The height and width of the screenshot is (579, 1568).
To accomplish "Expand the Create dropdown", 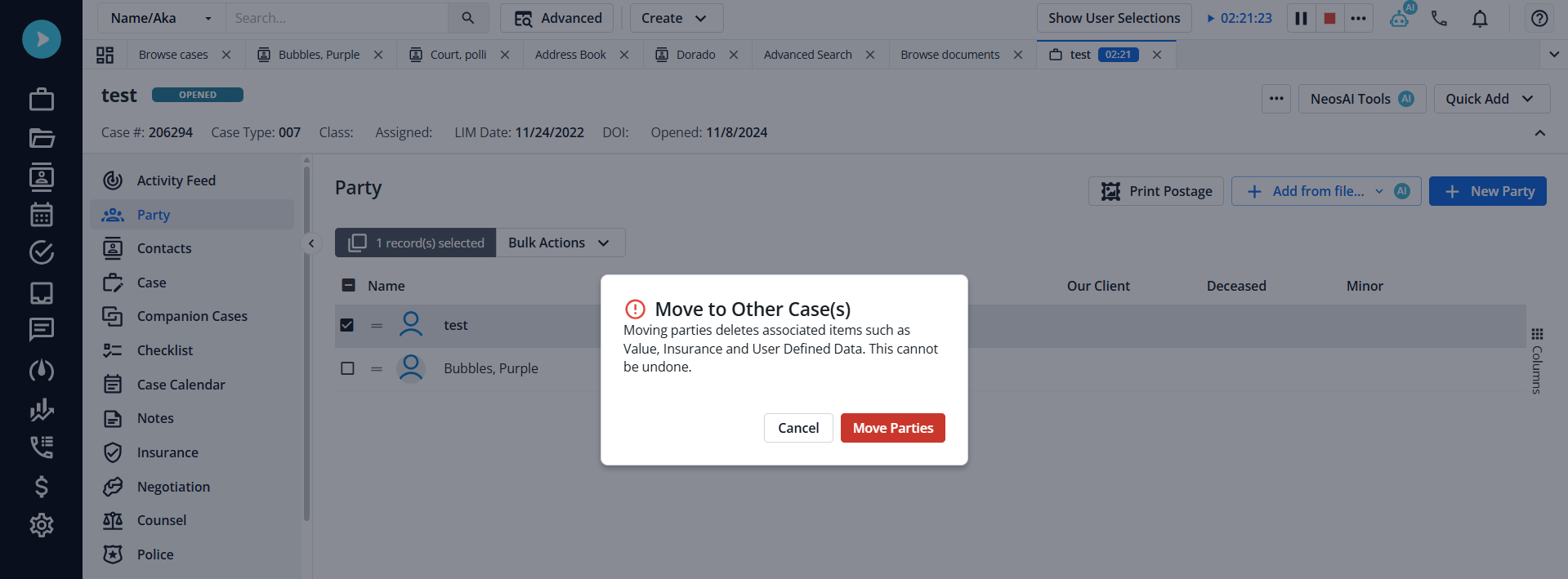I will (677, 18).
